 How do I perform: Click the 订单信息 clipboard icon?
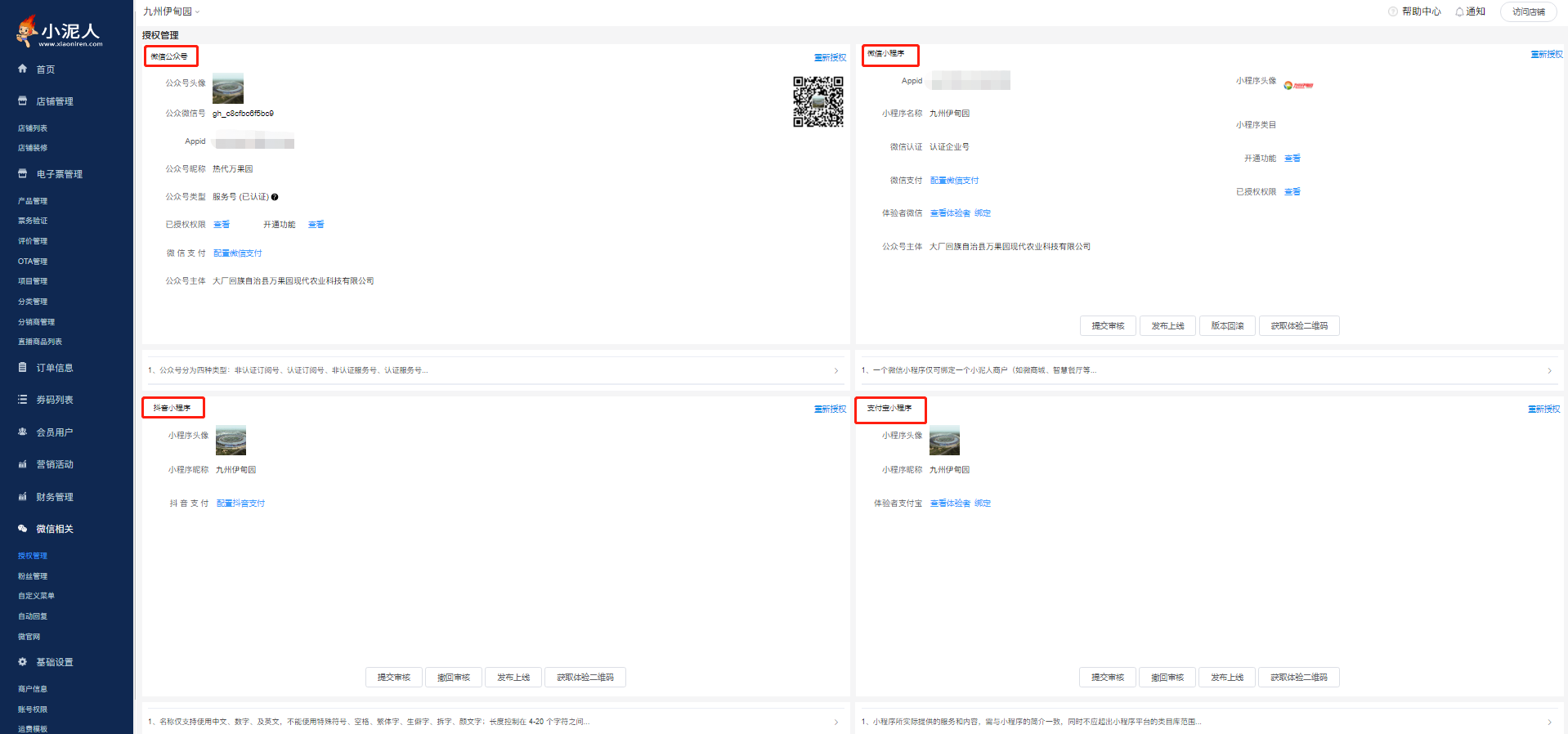coord(23,368)
